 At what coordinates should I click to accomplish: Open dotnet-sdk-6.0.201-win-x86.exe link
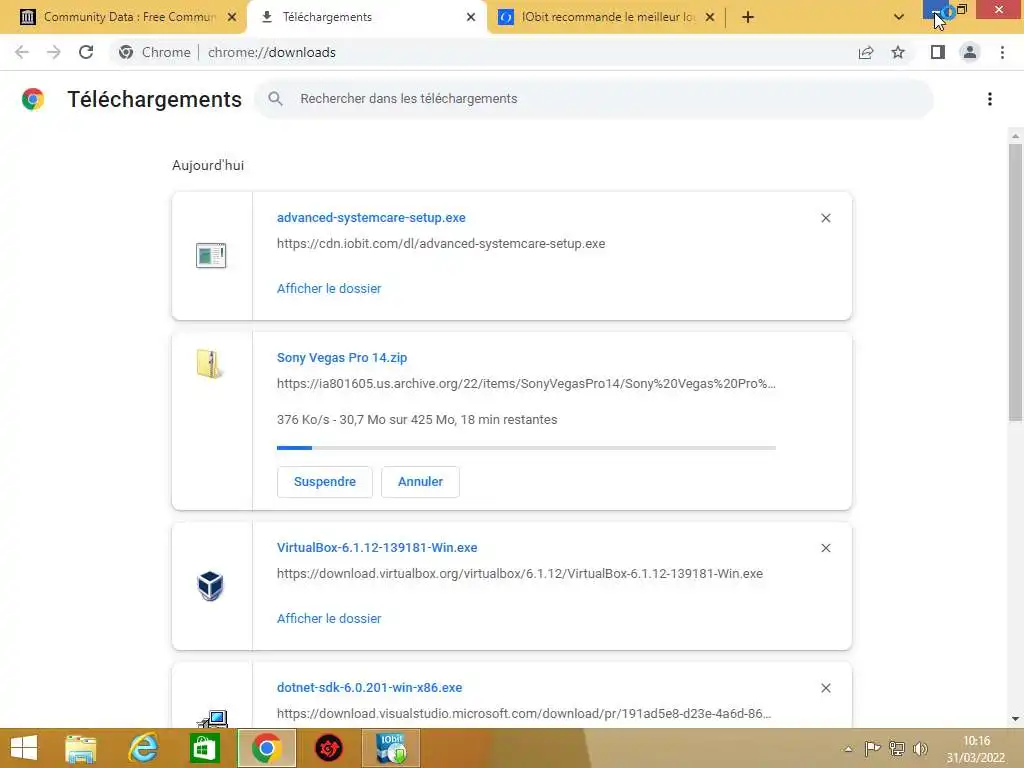(369, 688)
